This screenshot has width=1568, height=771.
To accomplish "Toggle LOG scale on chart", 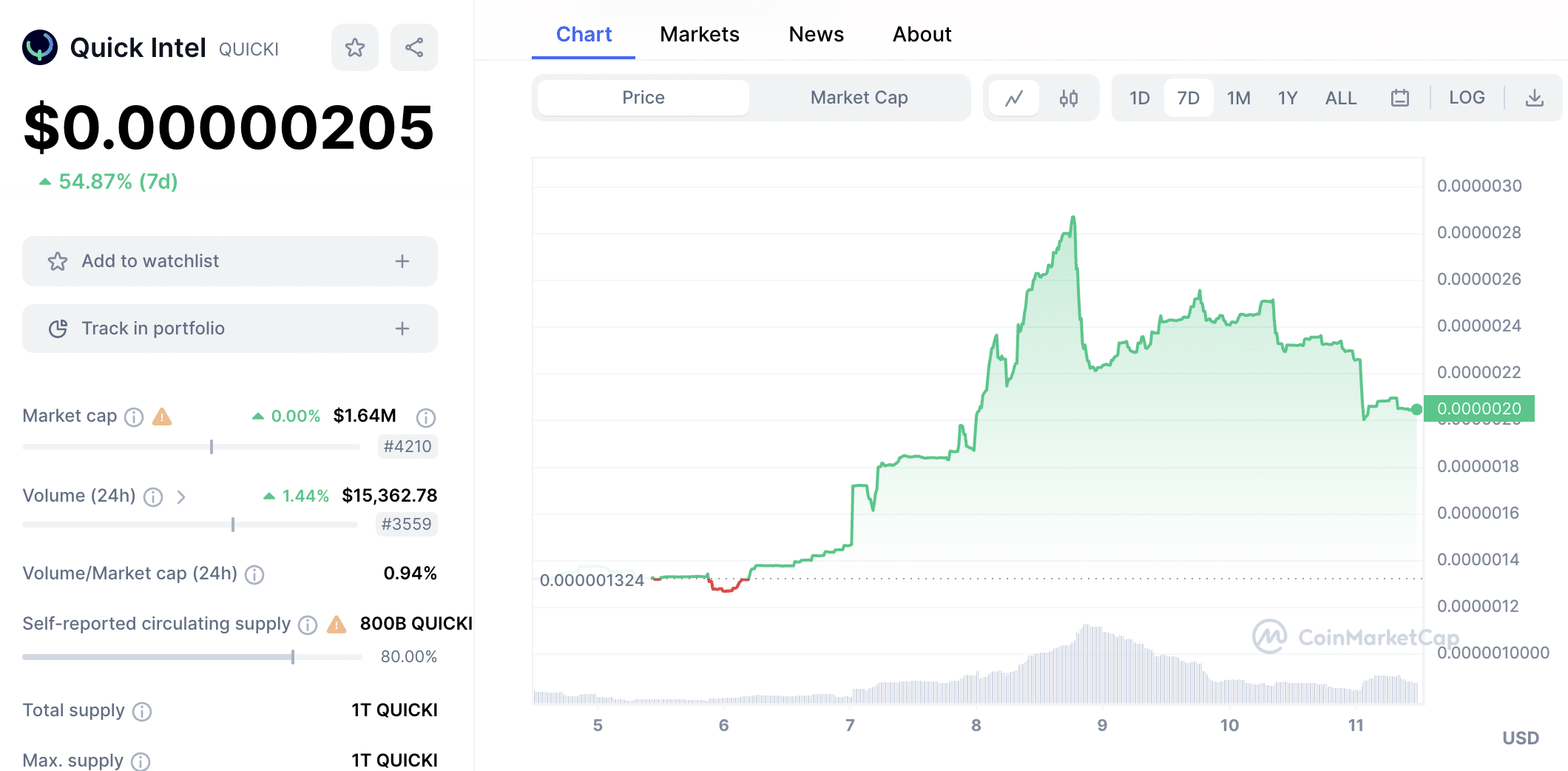I will [1467, 98].
